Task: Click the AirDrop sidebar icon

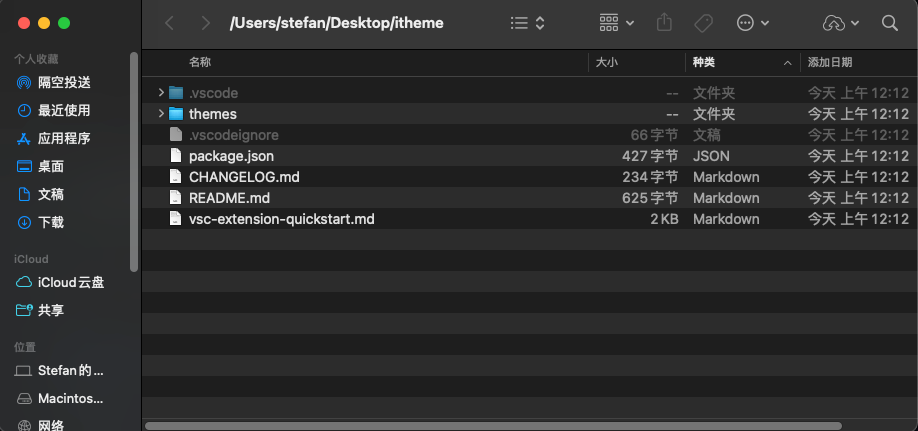Action: (24, 83)
